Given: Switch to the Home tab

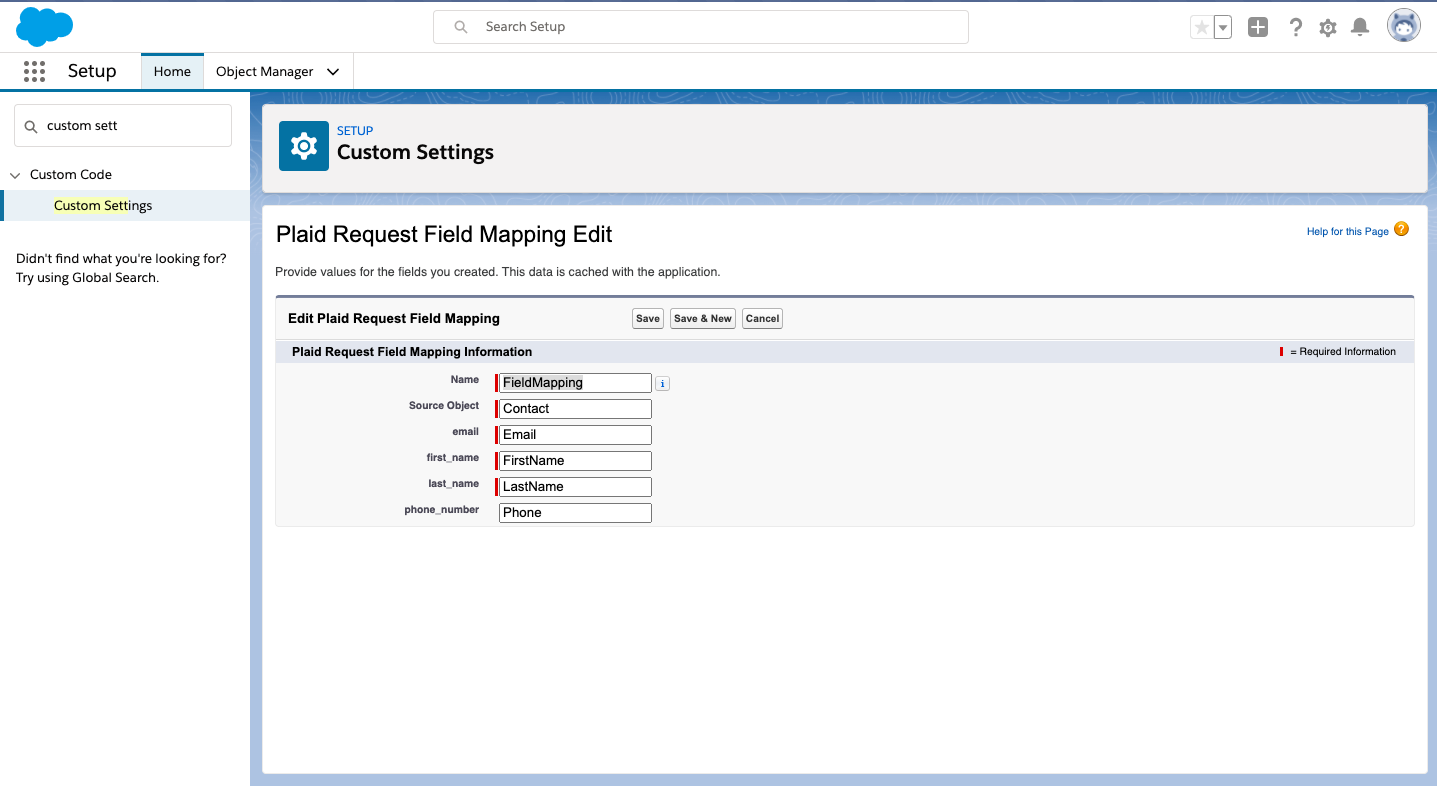Looking at the screenshot, I should [172, 71].
